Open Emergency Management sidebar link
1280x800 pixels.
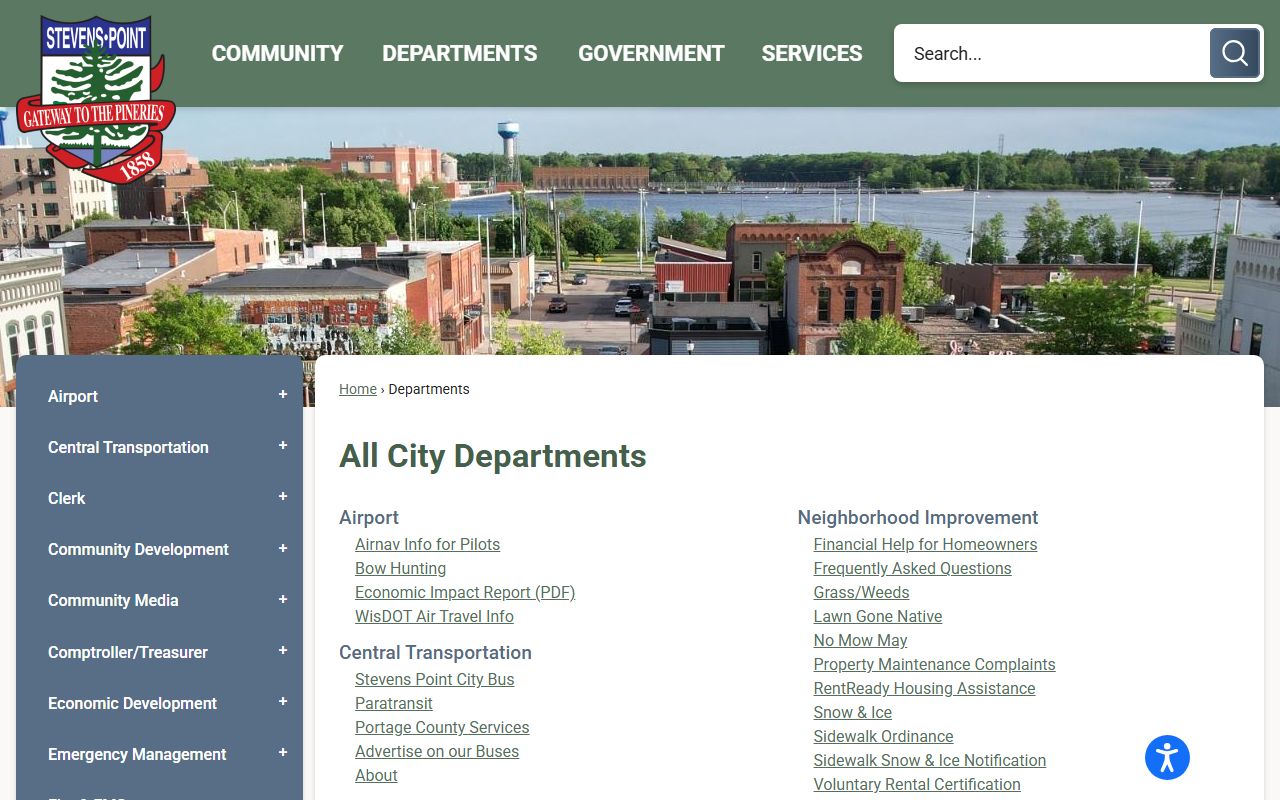[137, 754]
